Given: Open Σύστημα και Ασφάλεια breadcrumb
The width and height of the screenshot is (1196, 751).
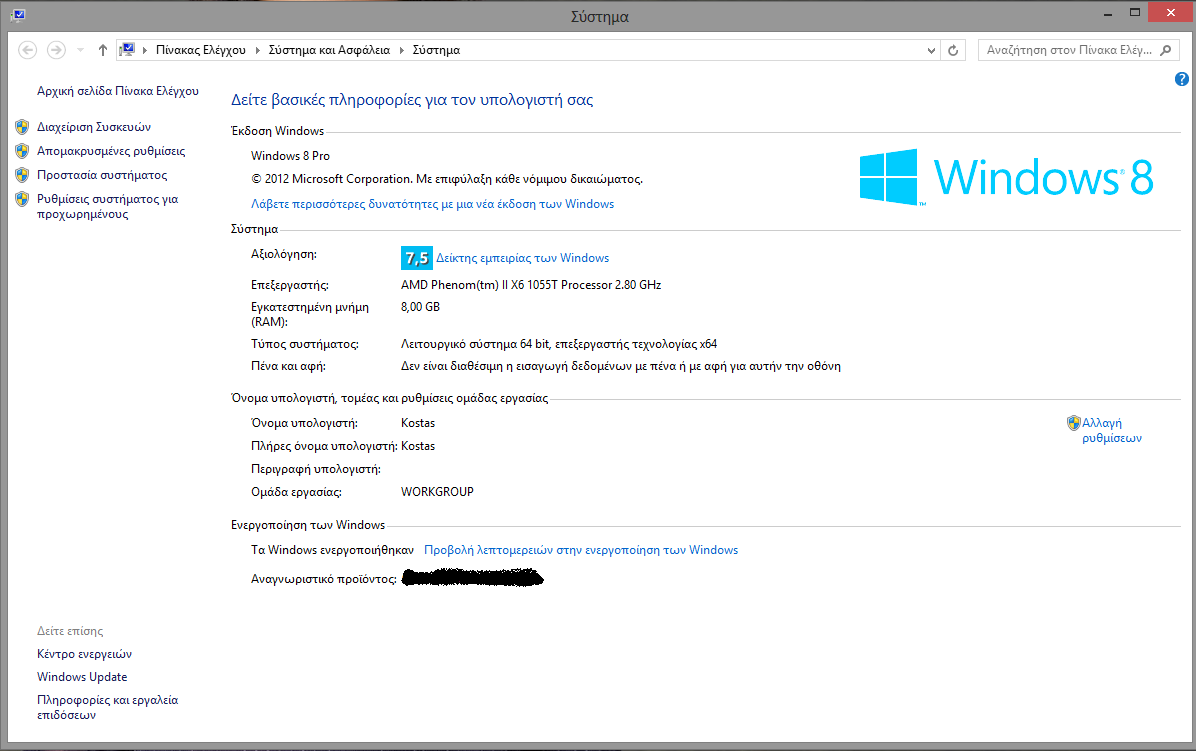Looking at the screenshot, I should click(x=329, y=50).
